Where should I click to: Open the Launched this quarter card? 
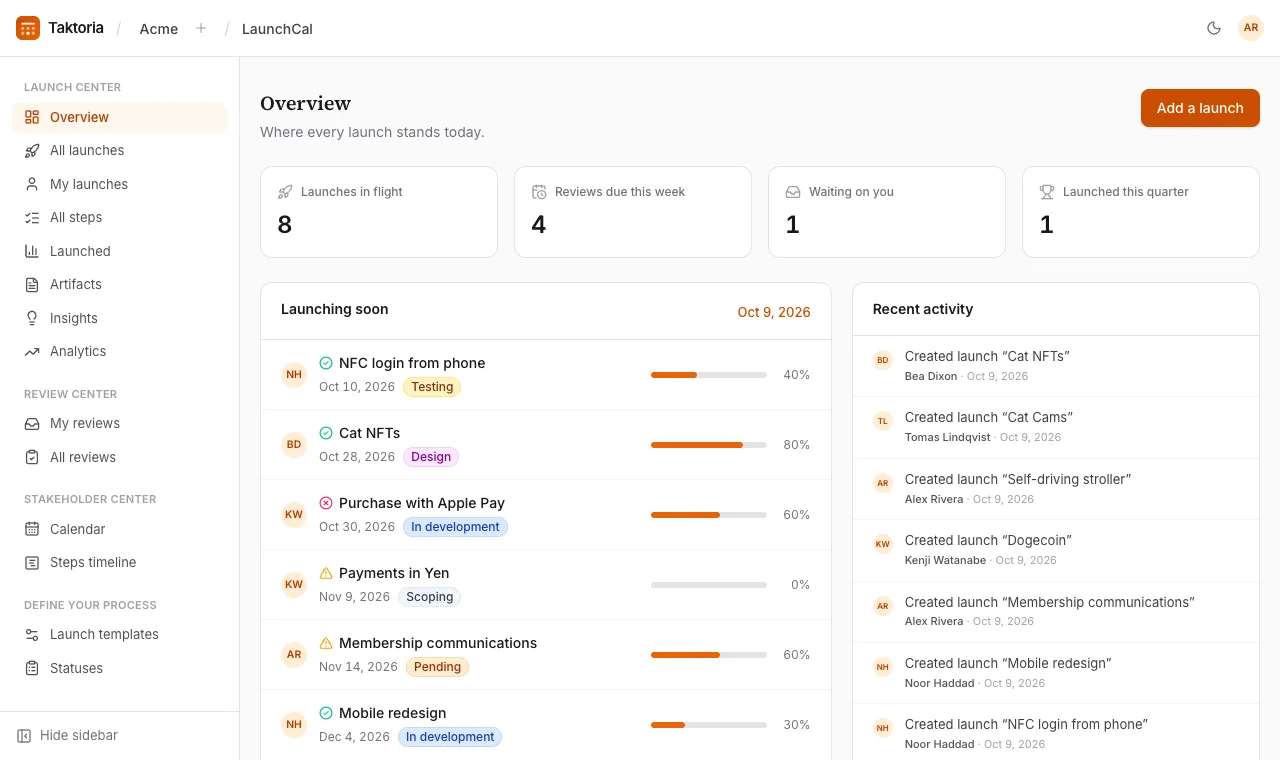point(1141,212)
